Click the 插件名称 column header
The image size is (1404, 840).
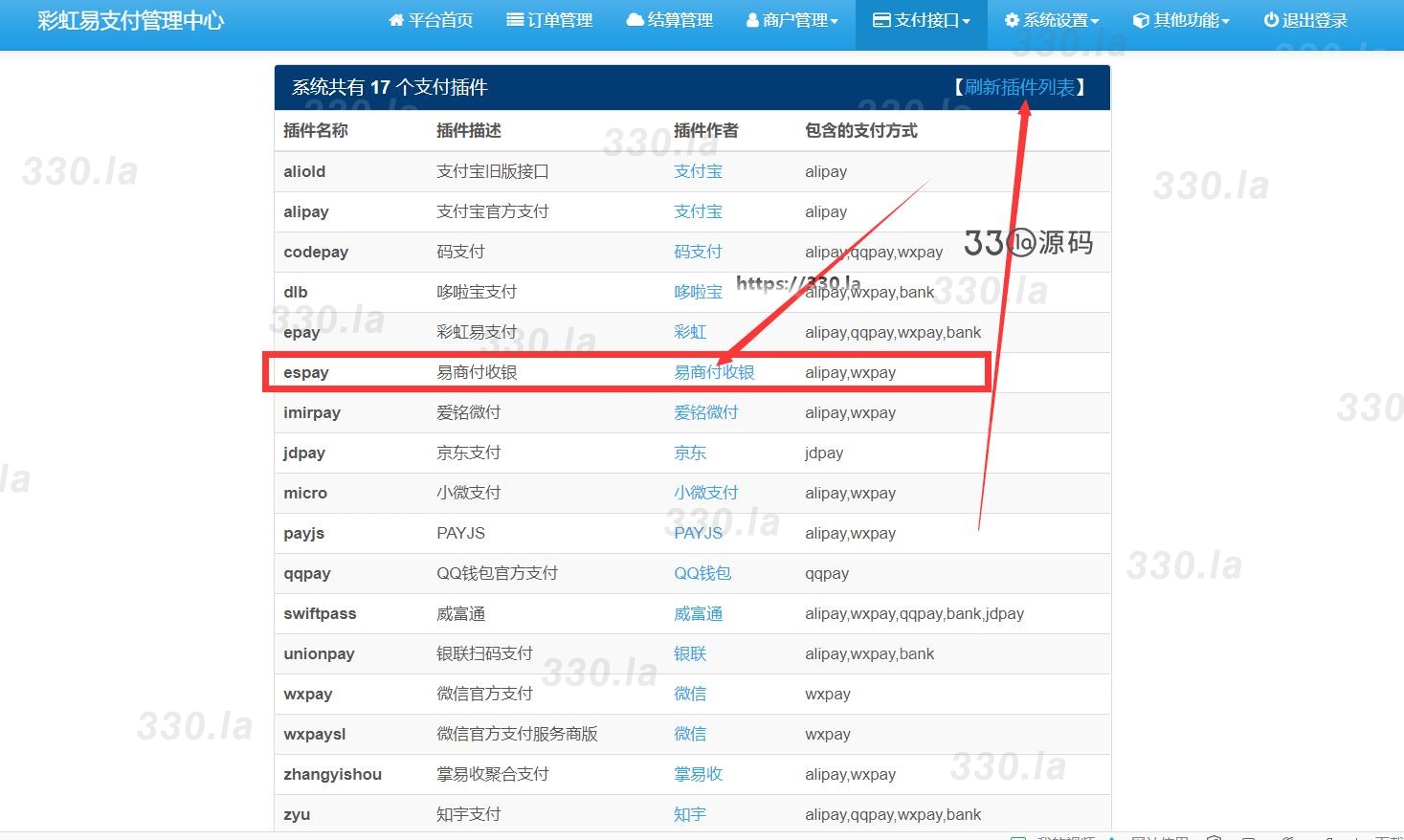[x=316, y=130]
